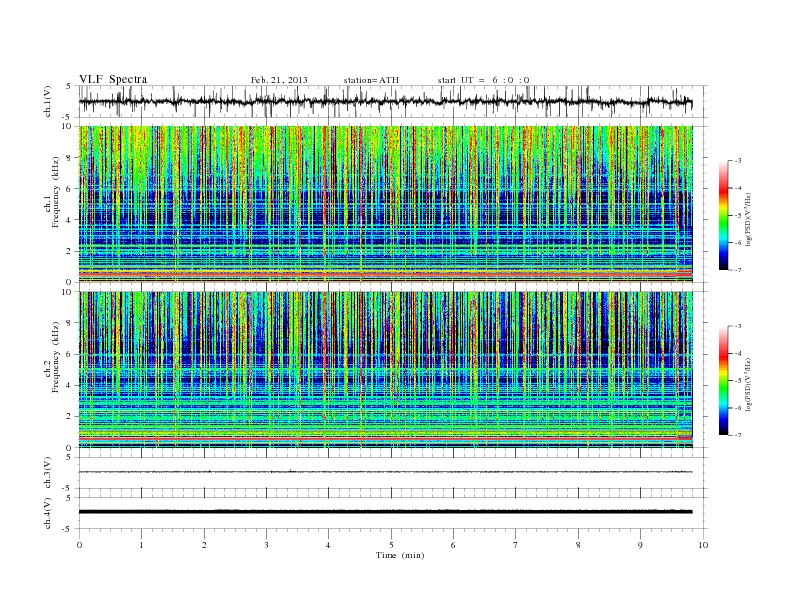Image resolution: width=792 pixels, height=612 pixels.
Task: Click the ch.1 spectrogram PSD color bar
Action: point(723,216)
